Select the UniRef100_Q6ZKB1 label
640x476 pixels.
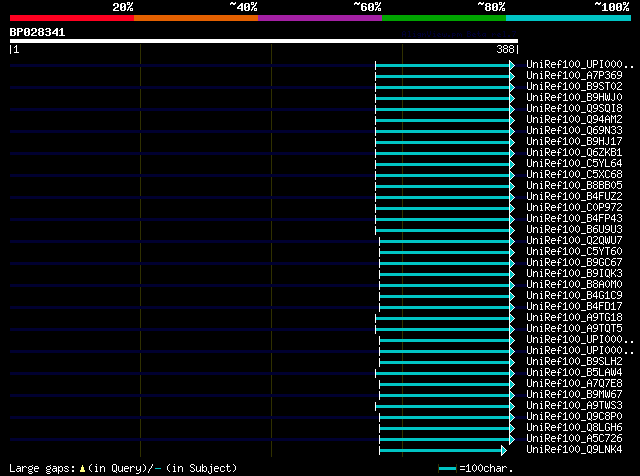click(x=574, y=152)
